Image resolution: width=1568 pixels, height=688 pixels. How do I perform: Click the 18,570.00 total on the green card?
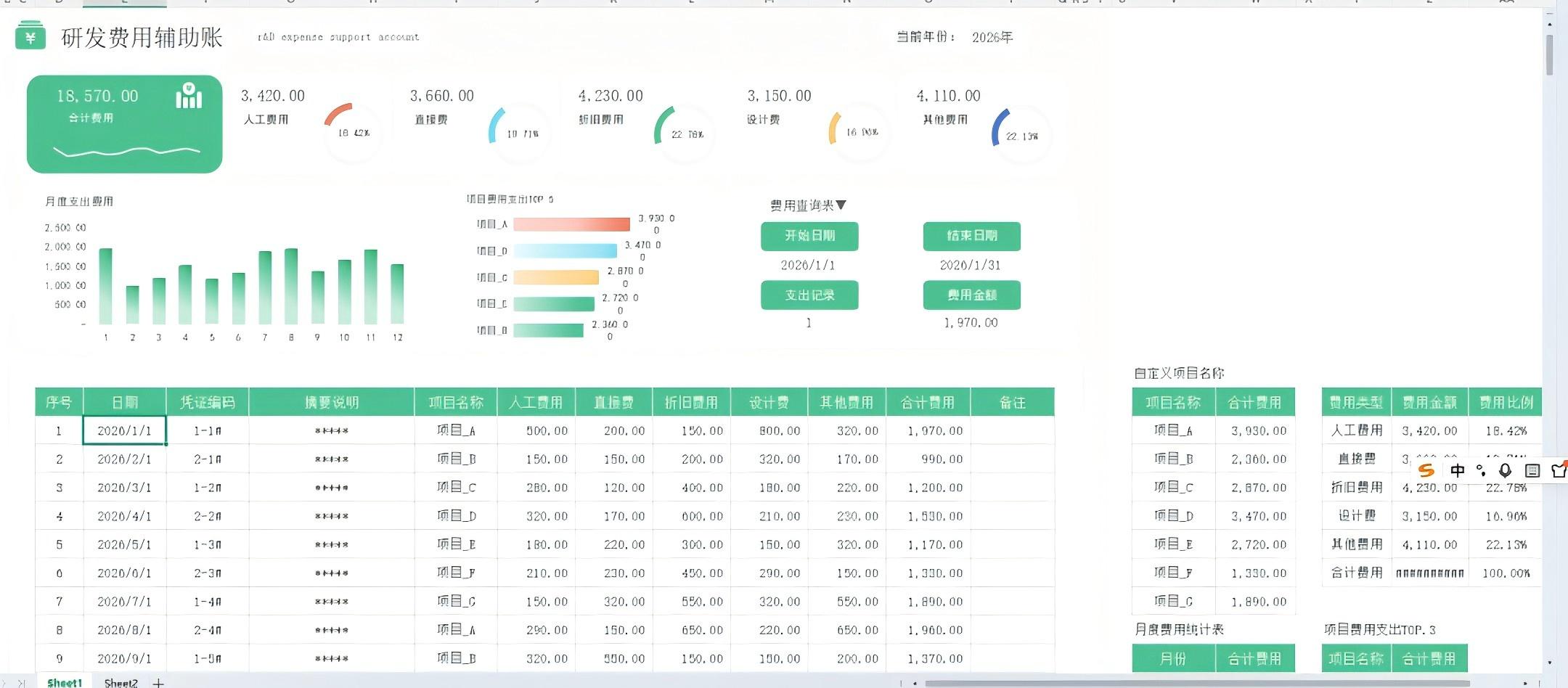click(97, 96)
